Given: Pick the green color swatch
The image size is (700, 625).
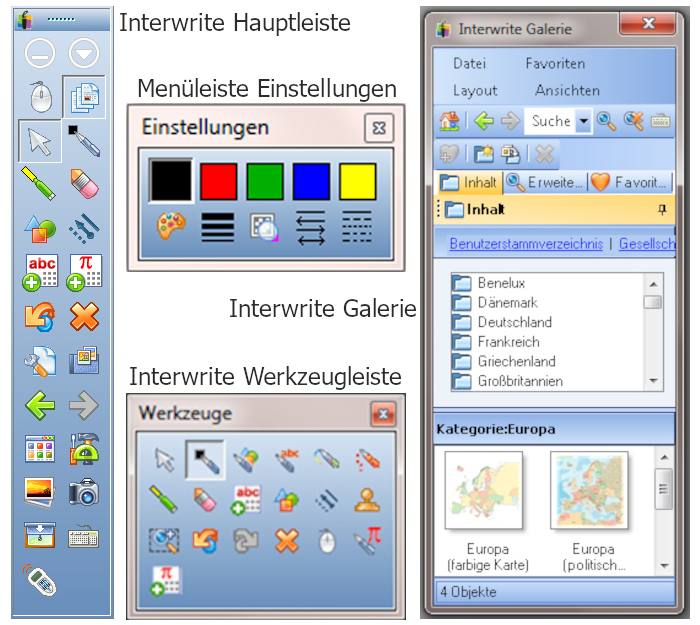Looking at the screenshot, I should (x=265, y=181).
